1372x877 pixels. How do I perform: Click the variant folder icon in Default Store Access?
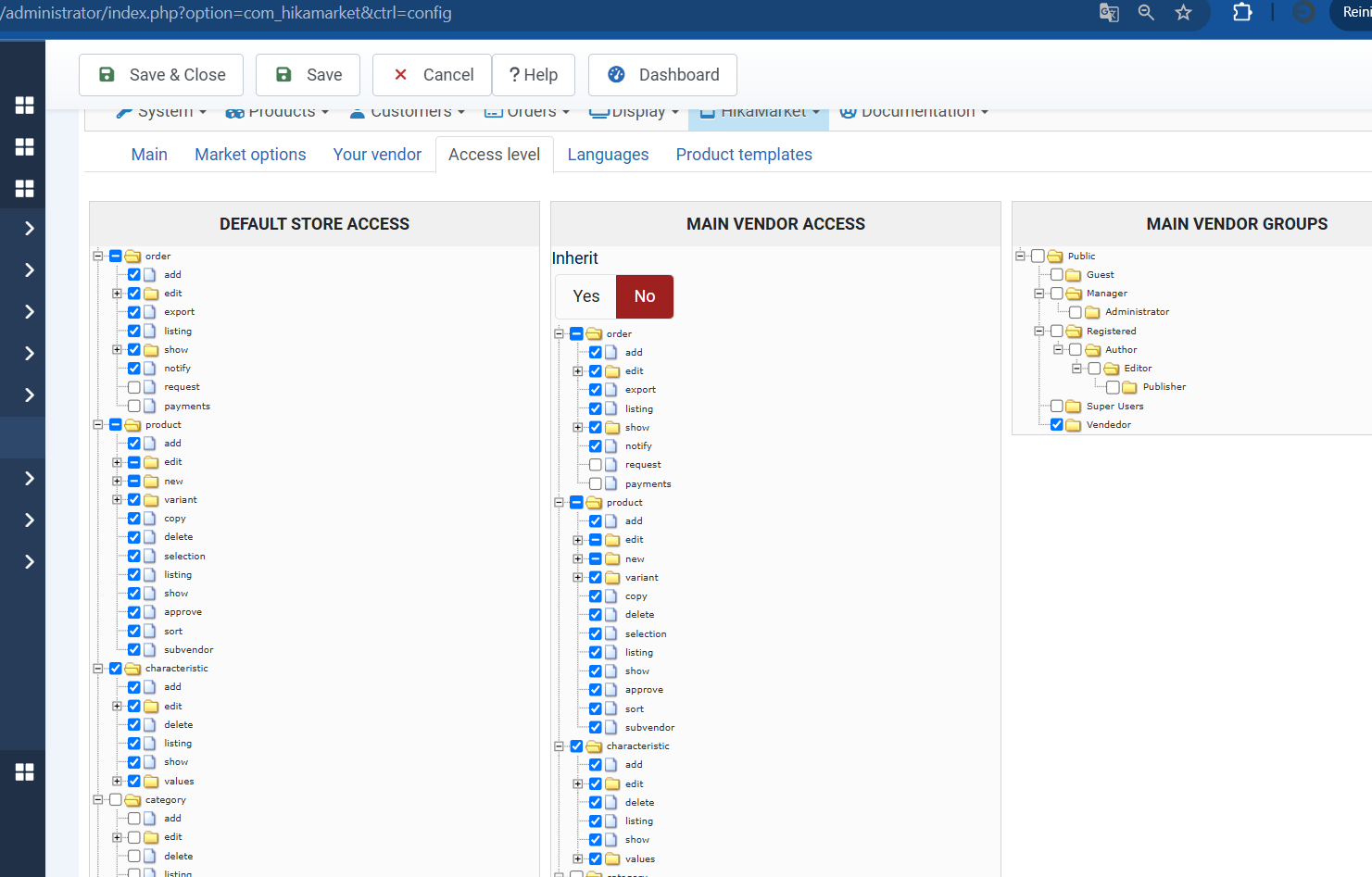pos(151,500)
